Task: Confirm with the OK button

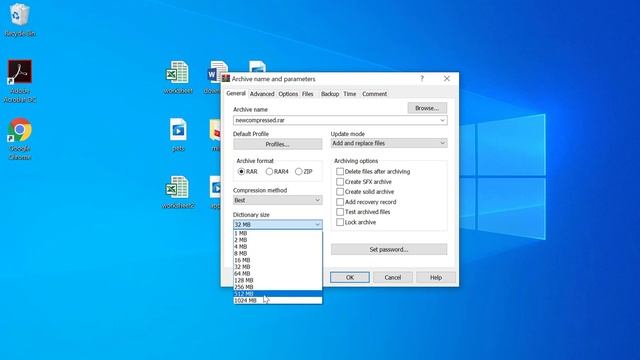Action: pyautogui.click(x=350, y=277)
